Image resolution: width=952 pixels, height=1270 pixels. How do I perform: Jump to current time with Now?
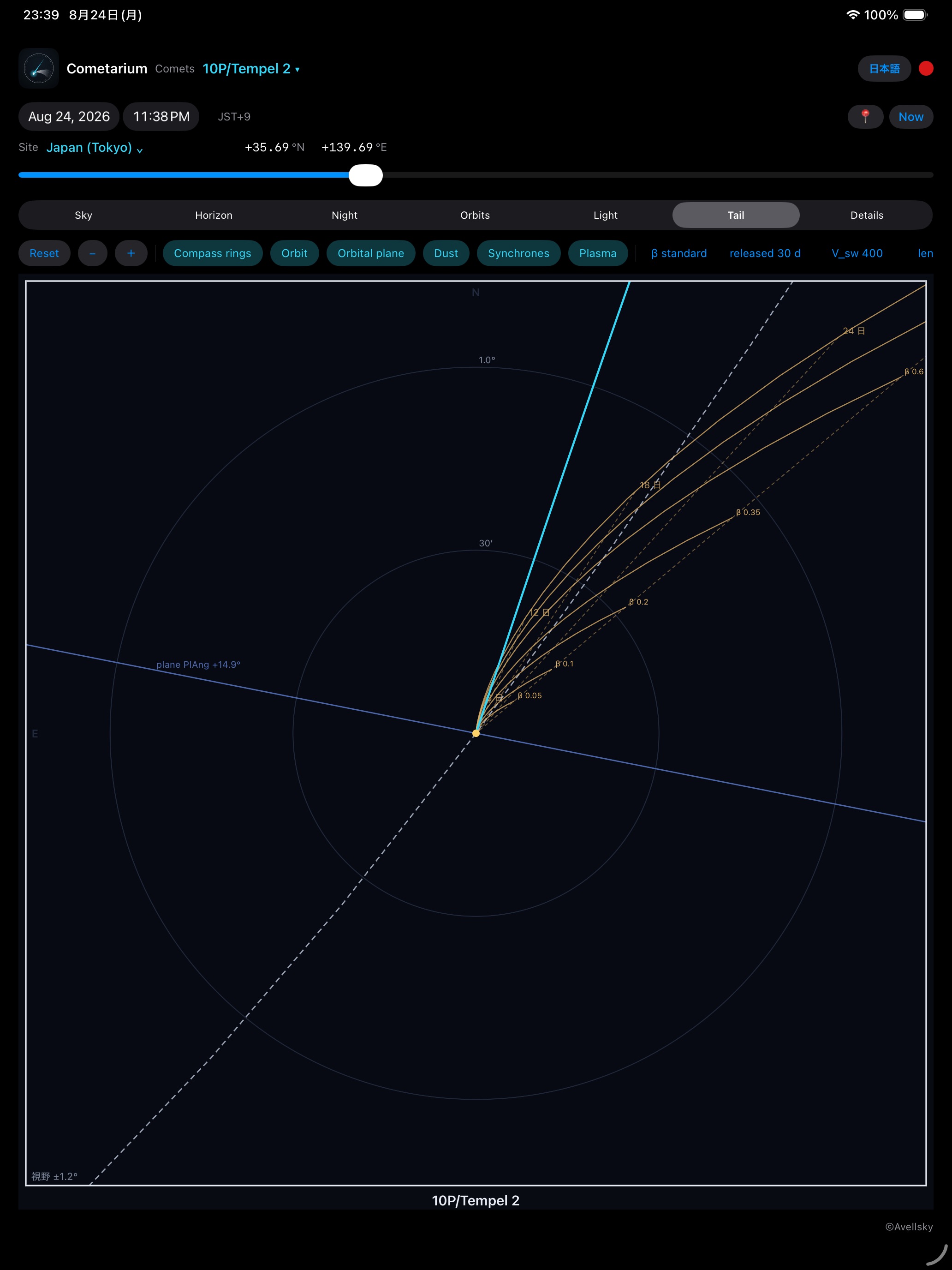pyautogui.click(x=910, y=117)
